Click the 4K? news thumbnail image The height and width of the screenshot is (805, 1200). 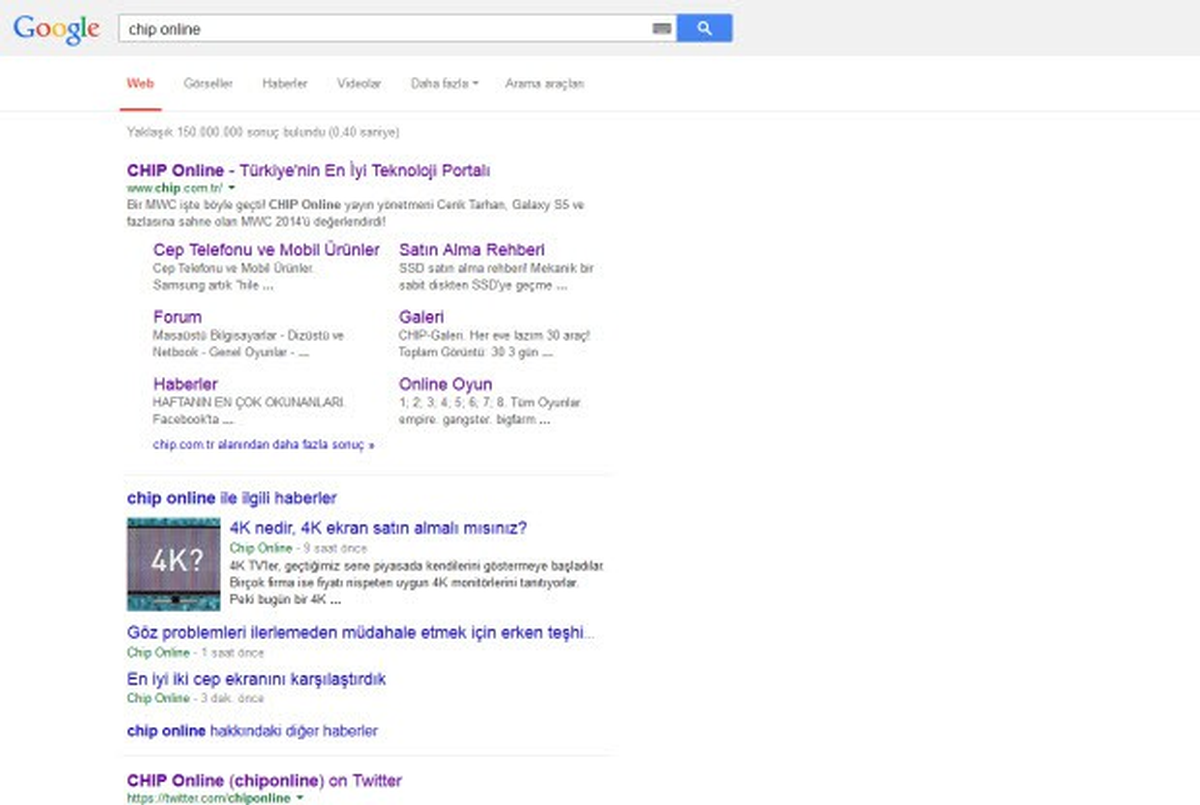tap(174, 564)
